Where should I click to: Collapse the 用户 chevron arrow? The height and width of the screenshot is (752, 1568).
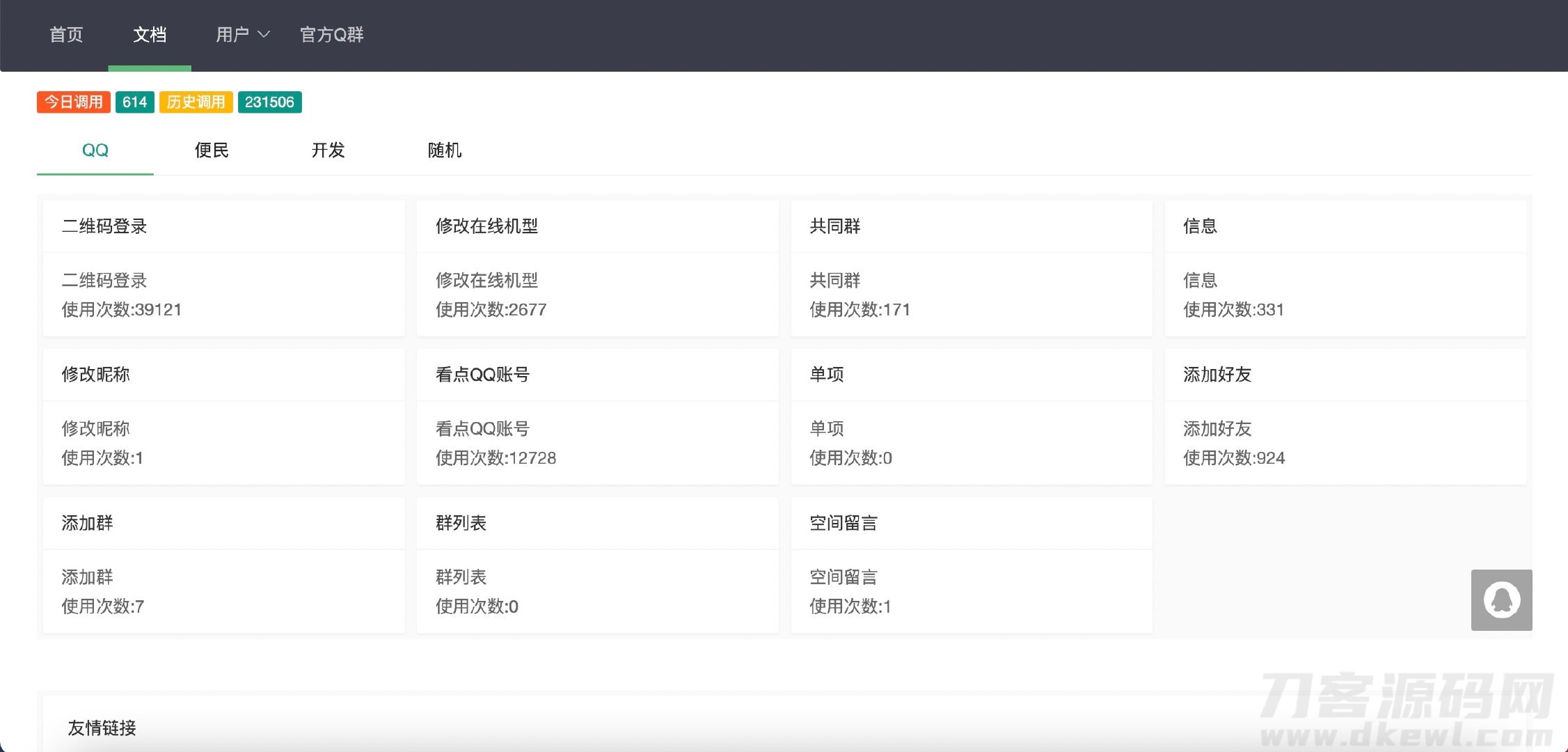264,34
